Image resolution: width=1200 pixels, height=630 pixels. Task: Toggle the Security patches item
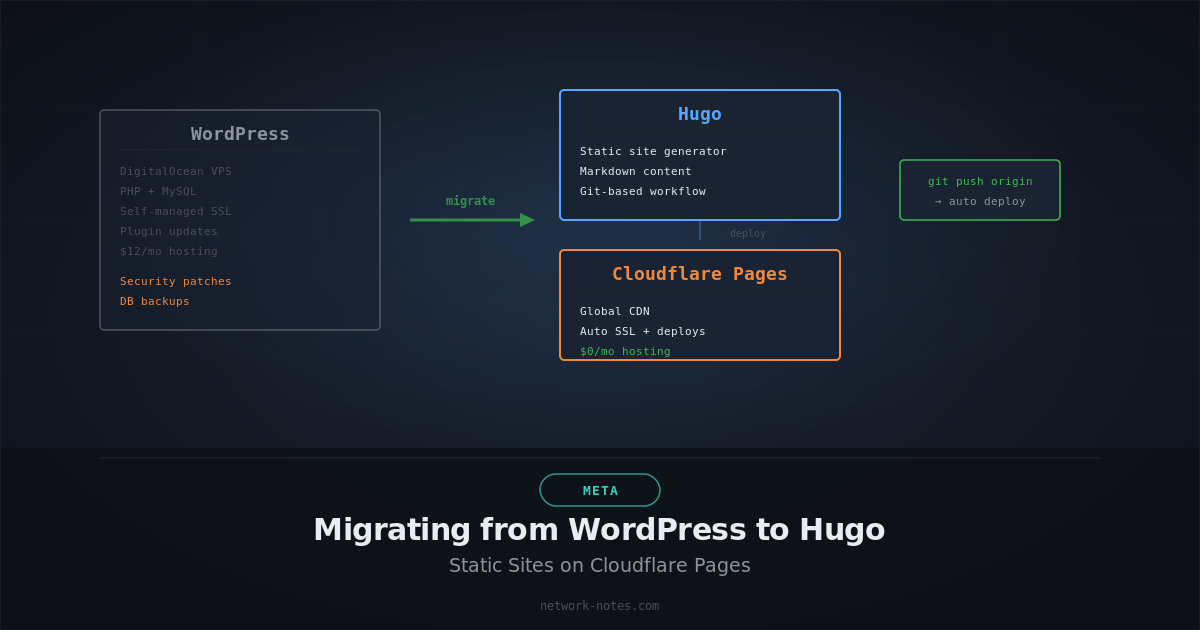(x=175, y=281)
